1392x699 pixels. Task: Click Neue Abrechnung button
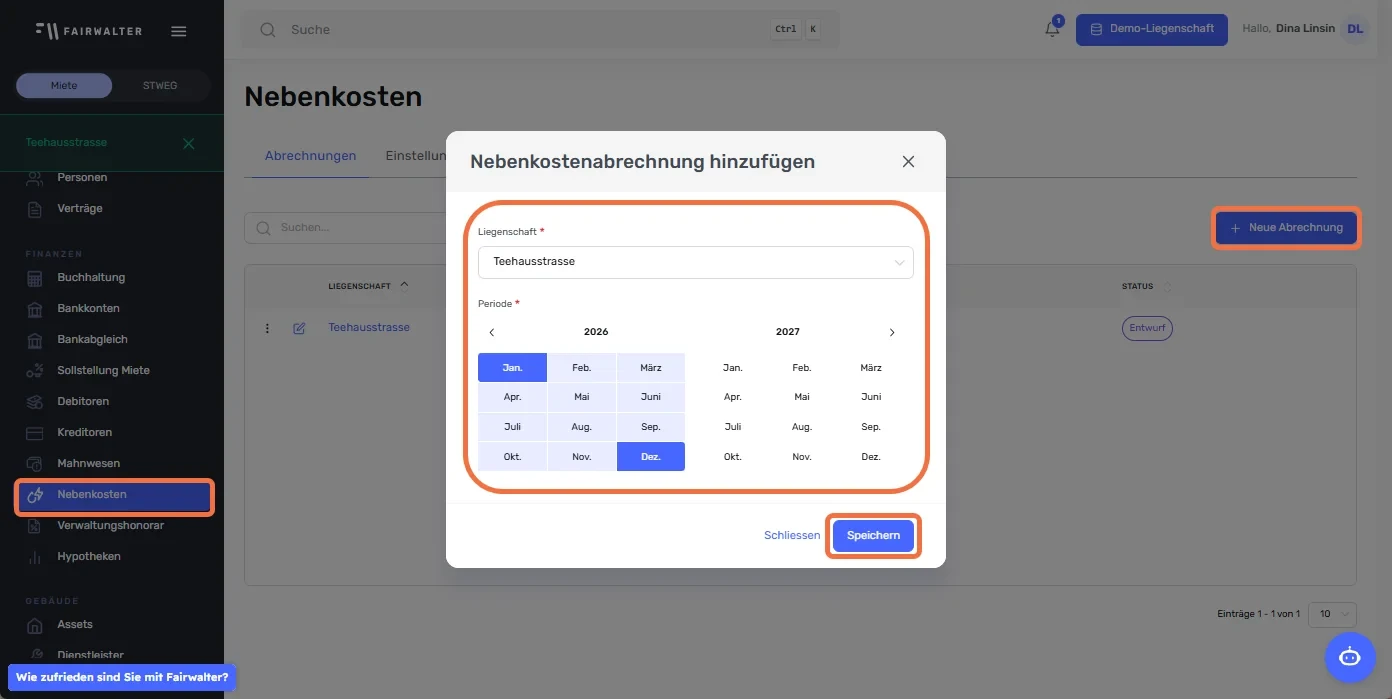1286,228
